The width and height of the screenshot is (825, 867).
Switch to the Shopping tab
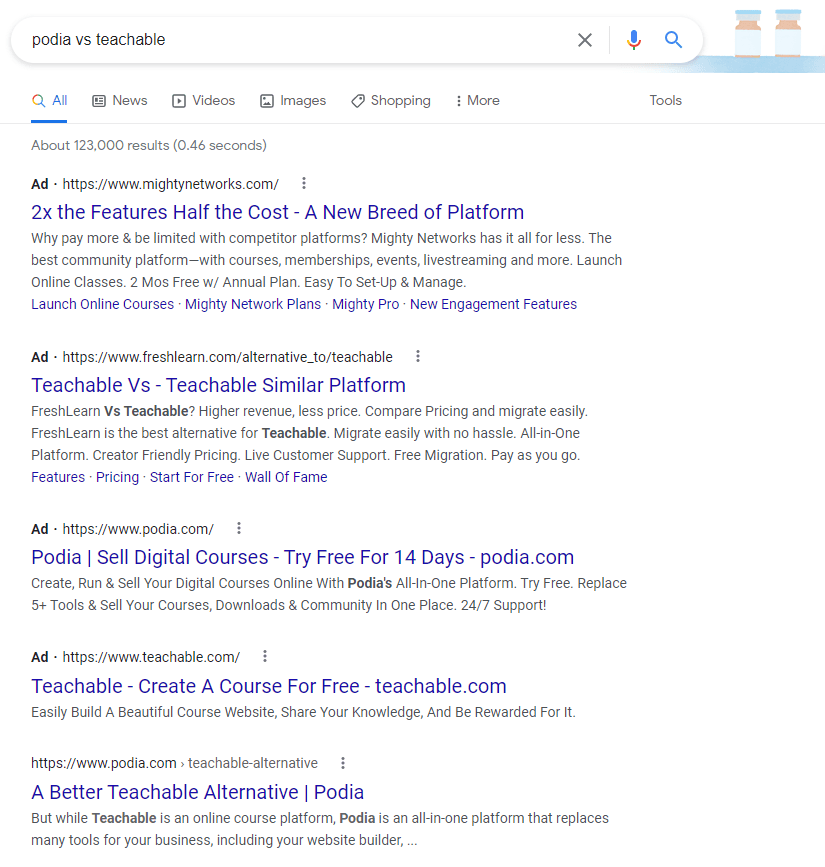click(x=391, y=101)
